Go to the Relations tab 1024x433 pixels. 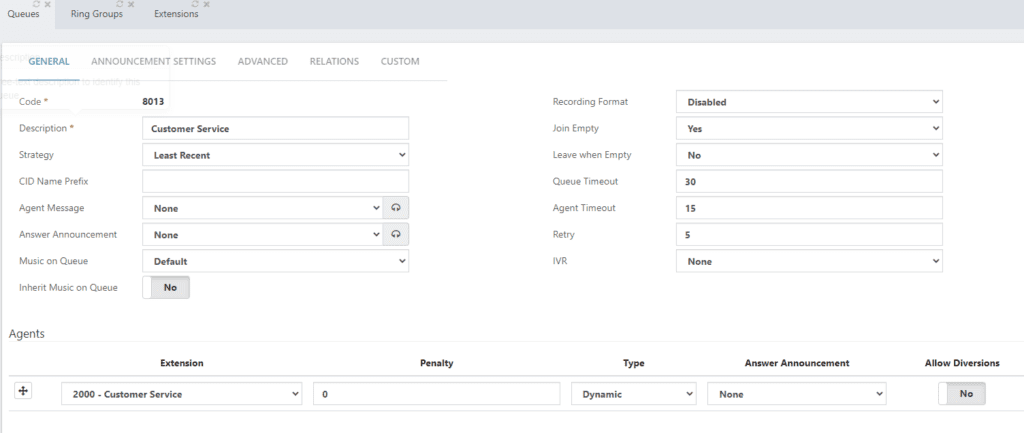coord(334,61)
